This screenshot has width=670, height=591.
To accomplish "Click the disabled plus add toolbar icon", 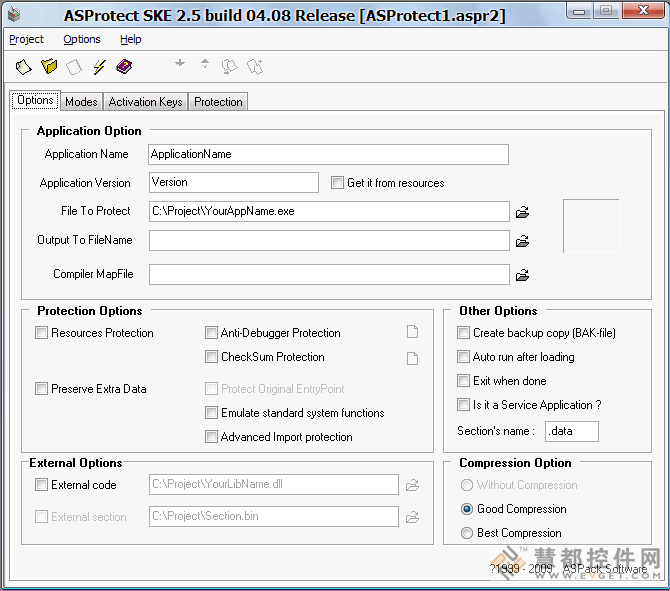I will click(180, 63).
